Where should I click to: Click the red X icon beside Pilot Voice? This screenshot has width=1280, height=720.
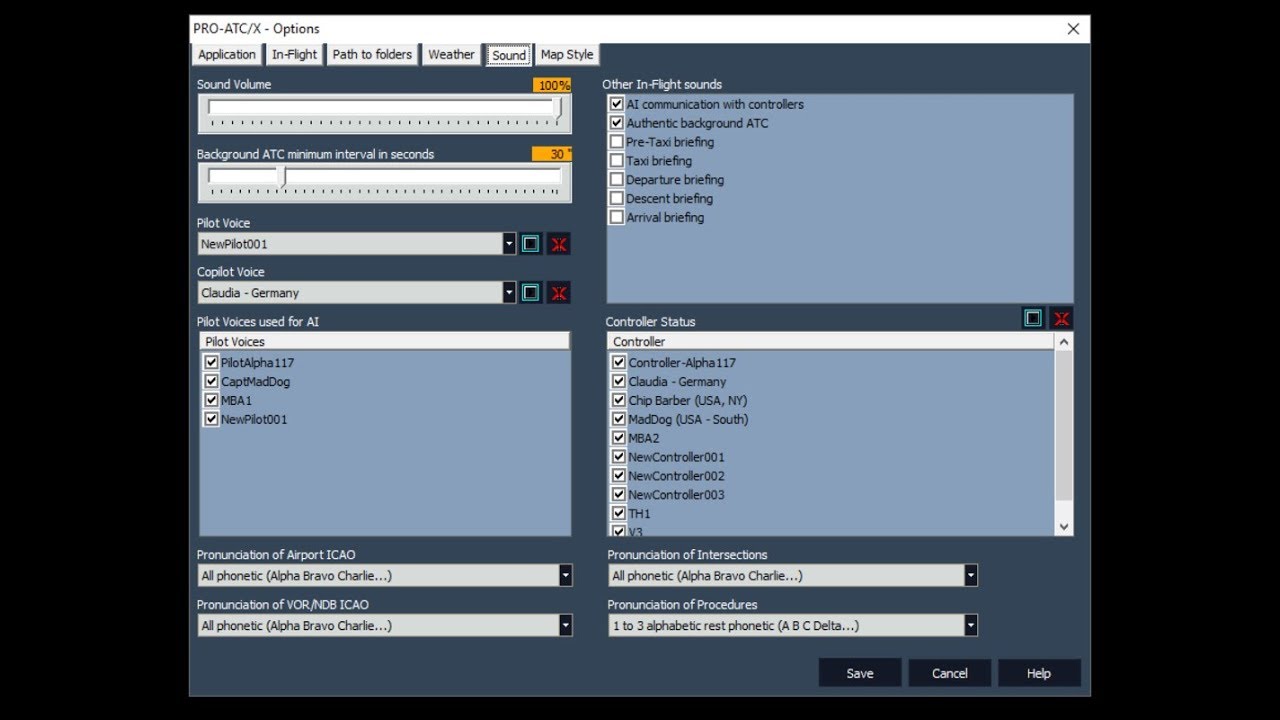559,244
